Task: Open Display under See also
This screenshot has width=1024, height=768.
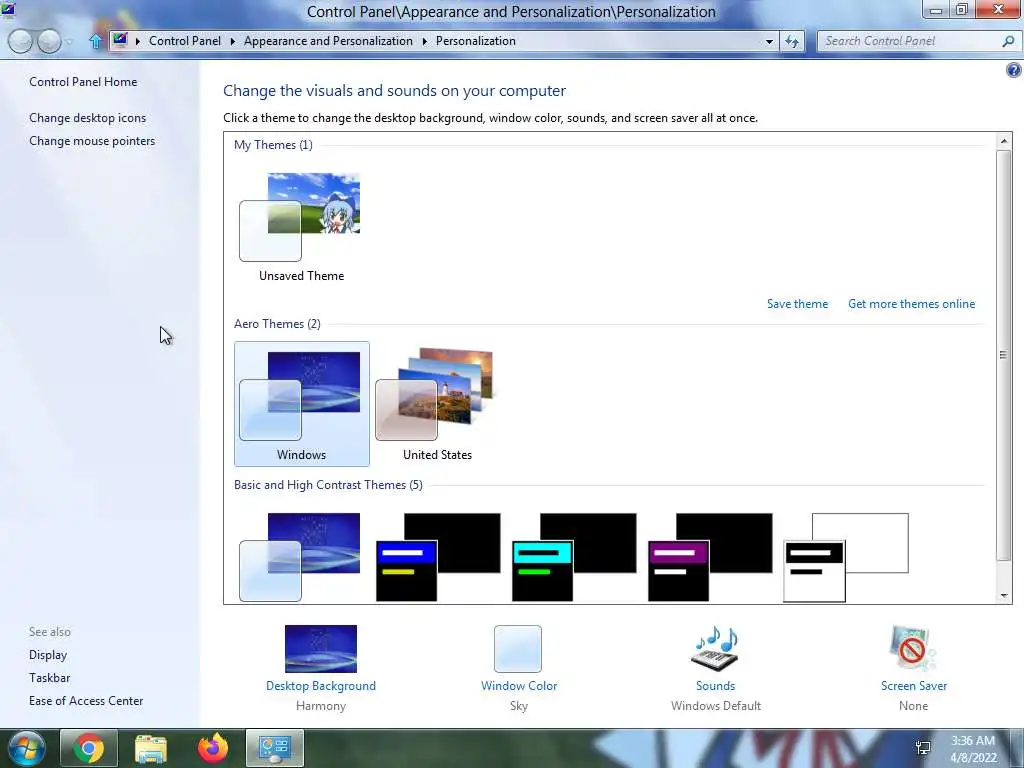Action: 48,654
